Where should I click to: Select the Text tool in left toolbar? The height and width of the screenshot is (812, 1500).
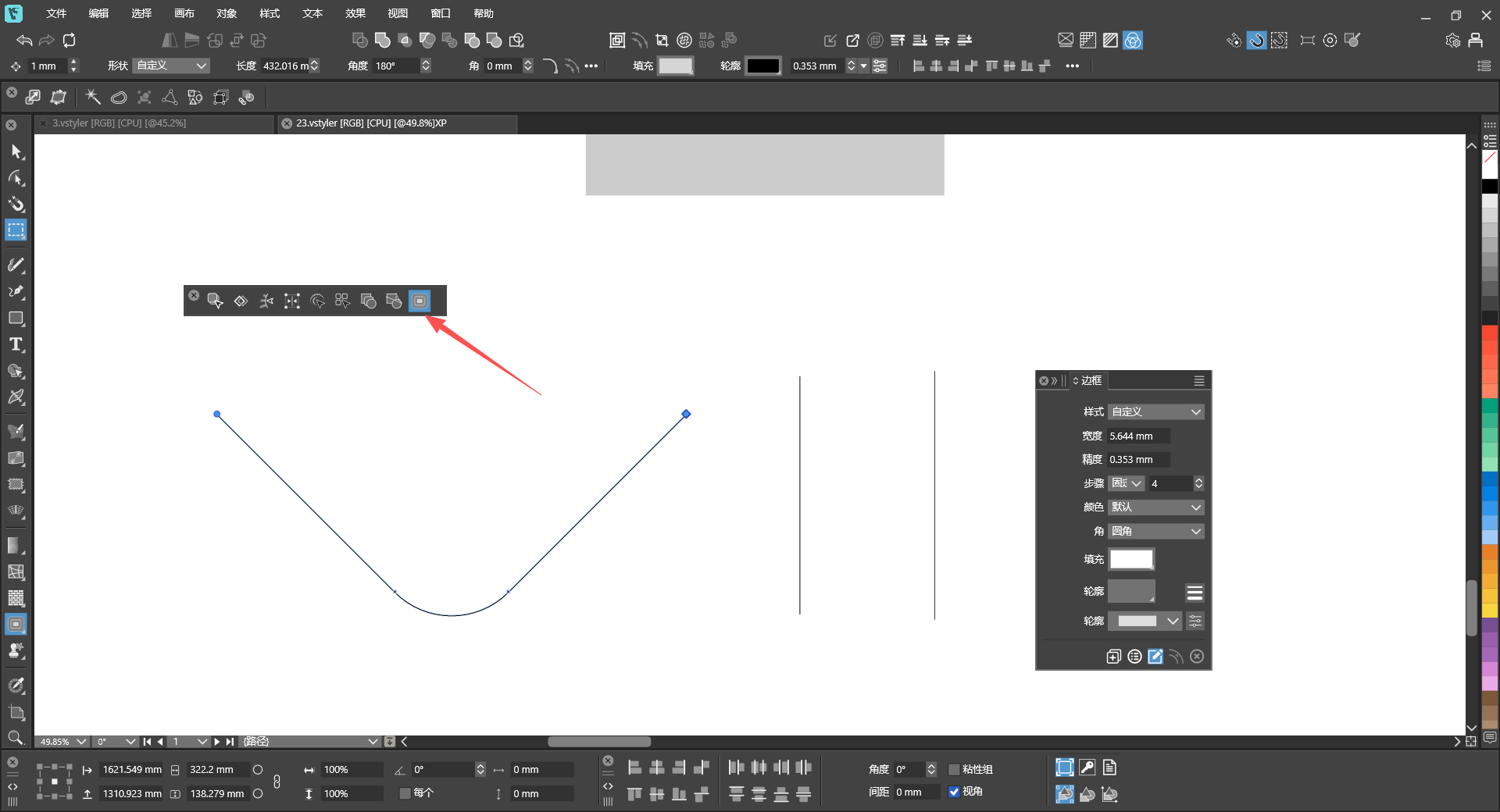(16, 344)
